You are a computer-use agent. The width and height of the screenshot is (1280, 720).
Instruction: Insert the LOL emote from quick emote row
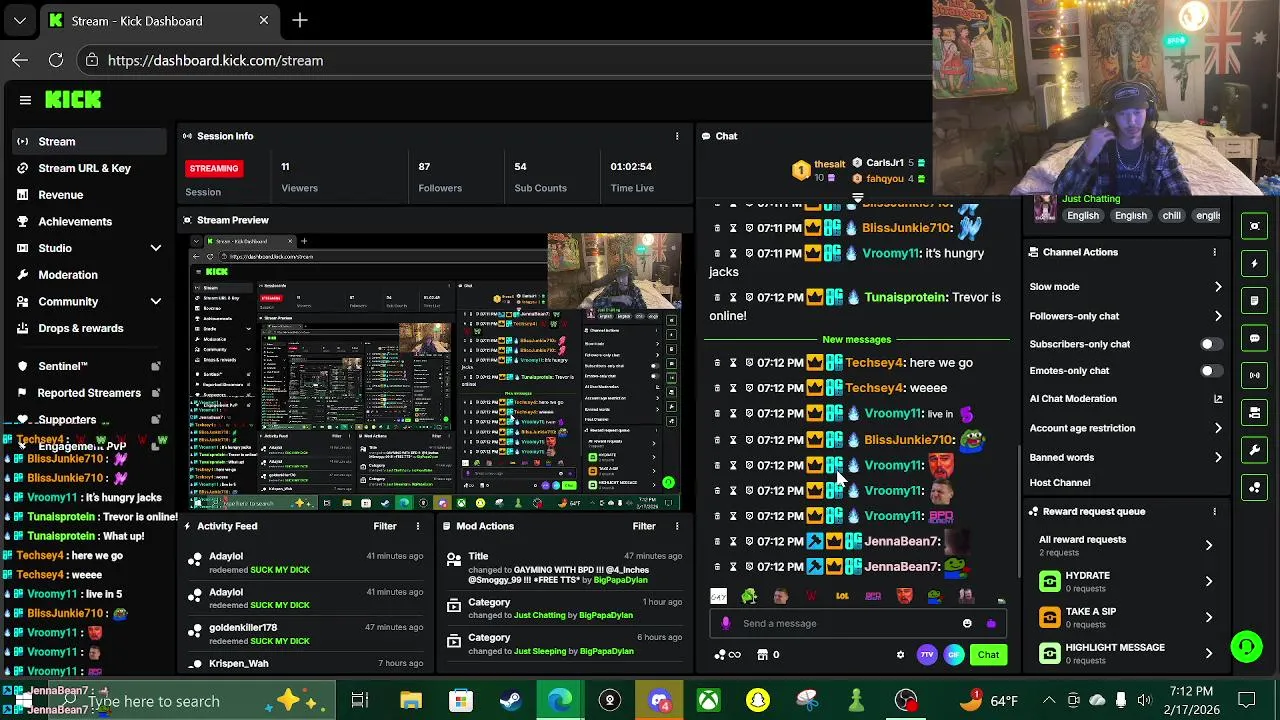click(x=842, y=596)
